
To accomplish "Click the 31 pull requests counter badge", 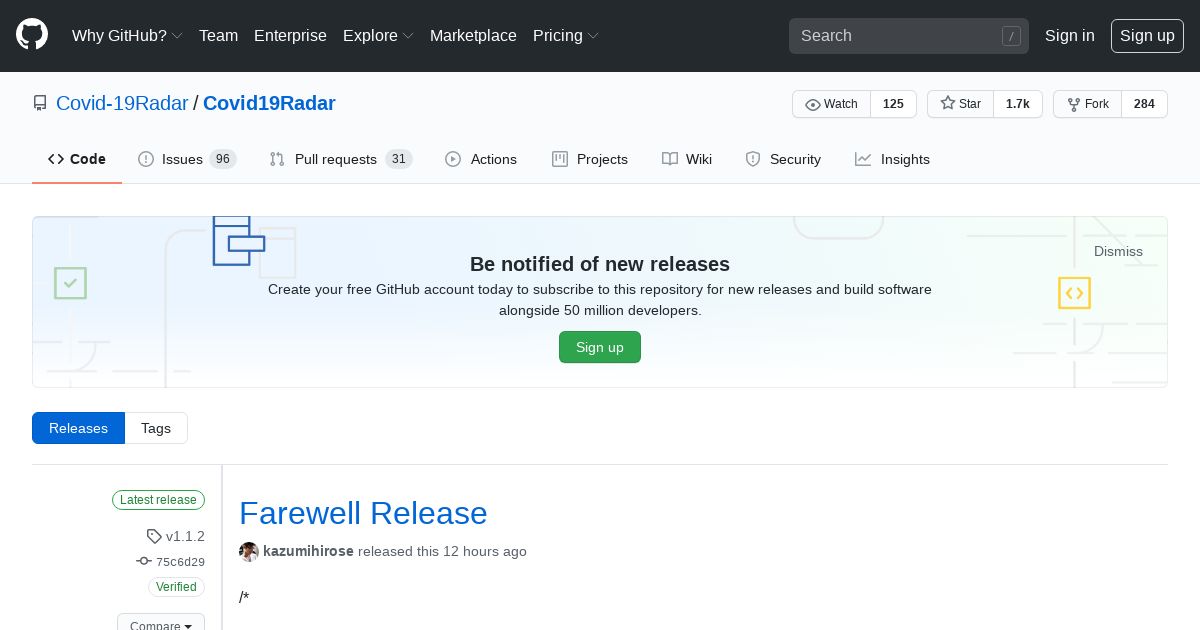I will coord(399,159).
